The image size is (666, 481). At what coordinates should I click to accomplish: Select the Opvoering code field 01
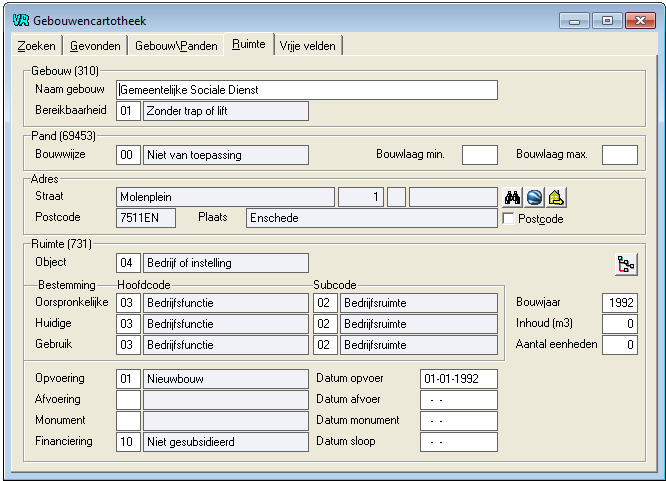tap(128, 379)
